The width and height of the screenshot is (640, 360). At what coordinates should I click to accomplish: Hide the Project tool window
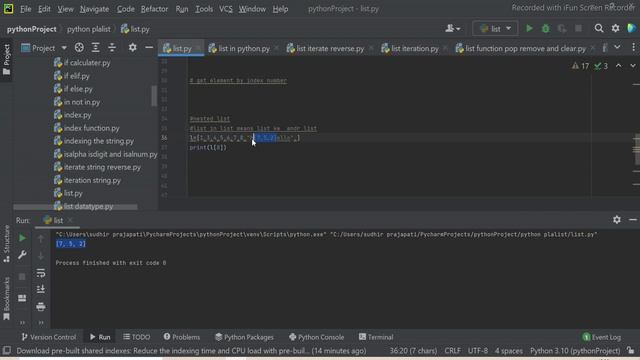pos(149,48)
